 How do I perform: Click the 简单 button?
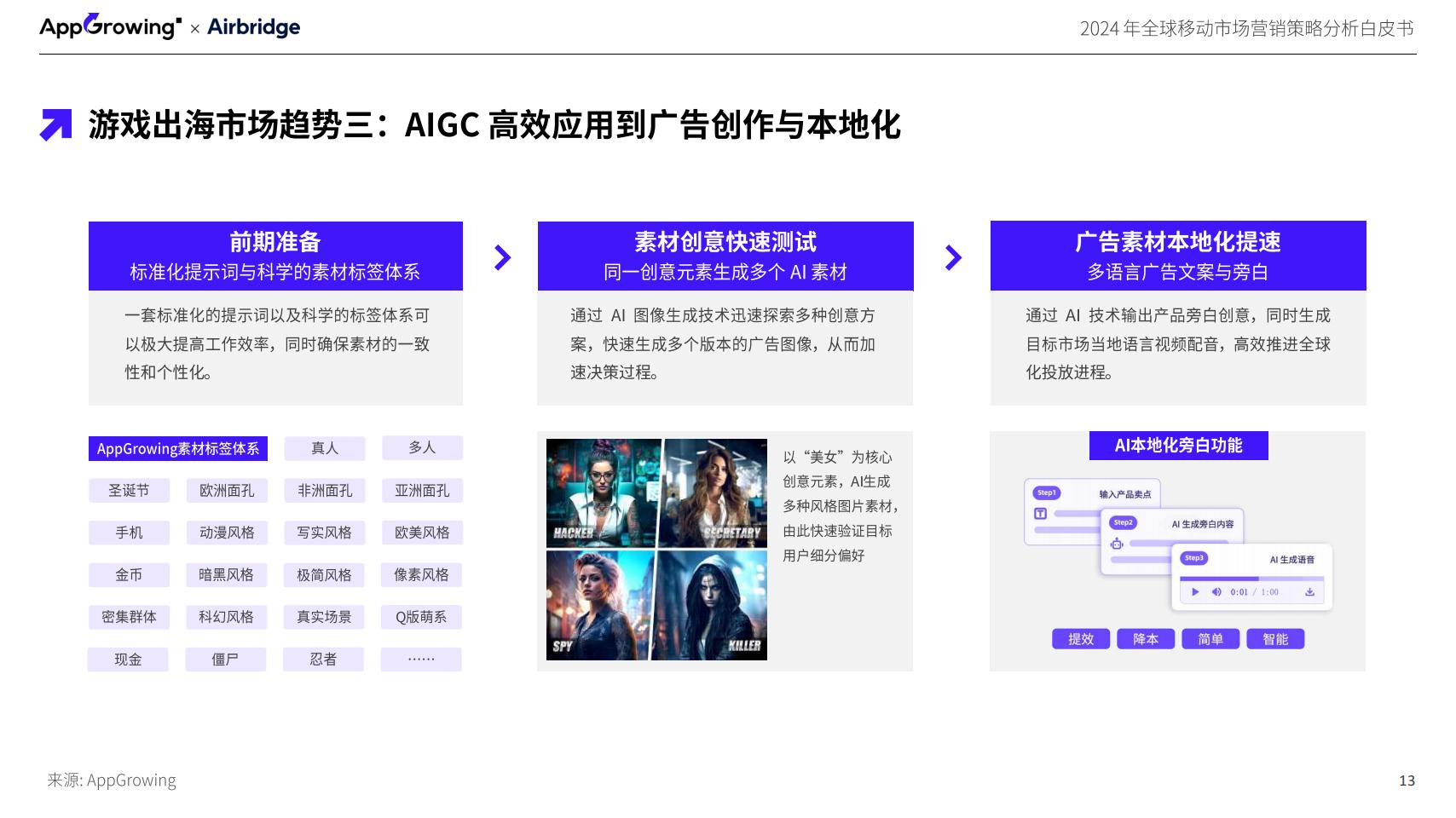[1210, 639]
